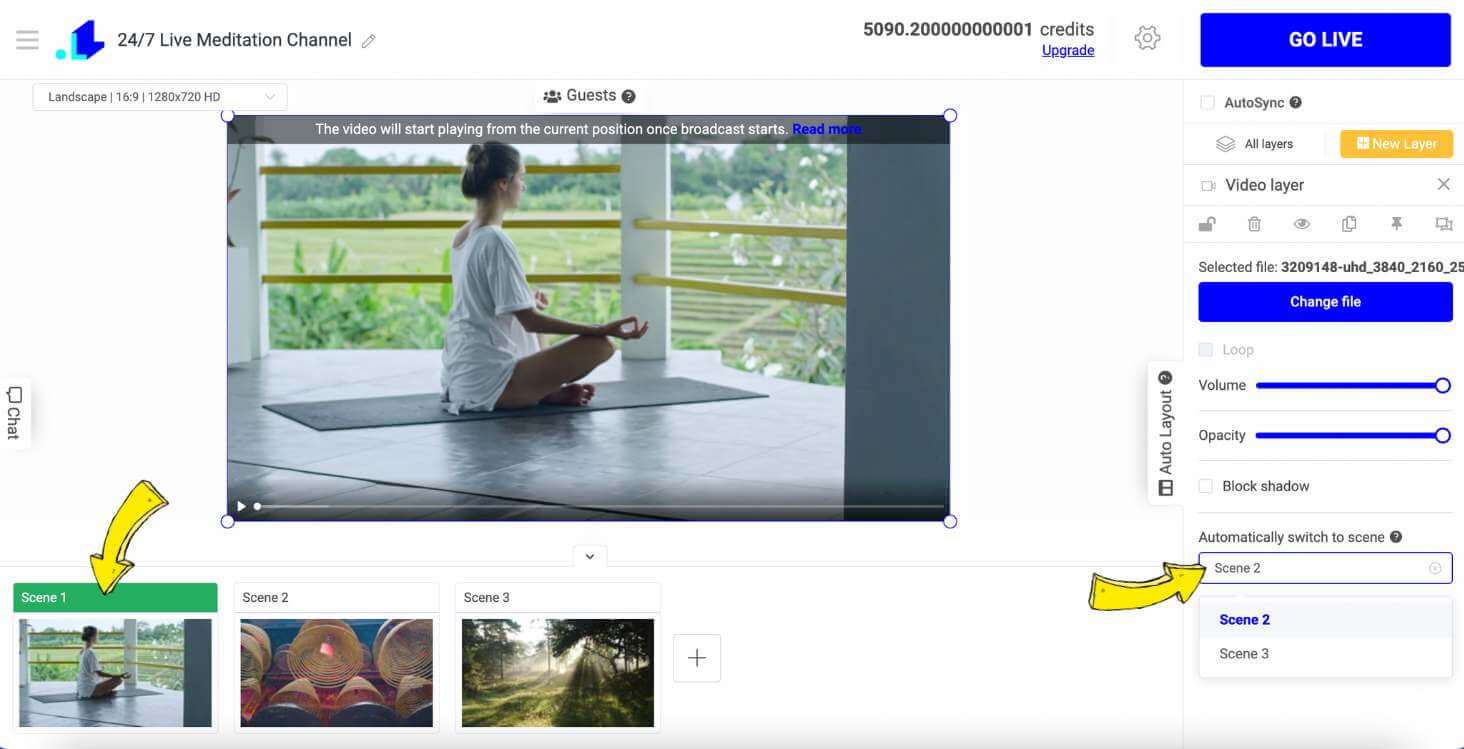This screenshot has width=1464, height=749.
Task: Open the hamburger main menu
Action: pos(27,40)
